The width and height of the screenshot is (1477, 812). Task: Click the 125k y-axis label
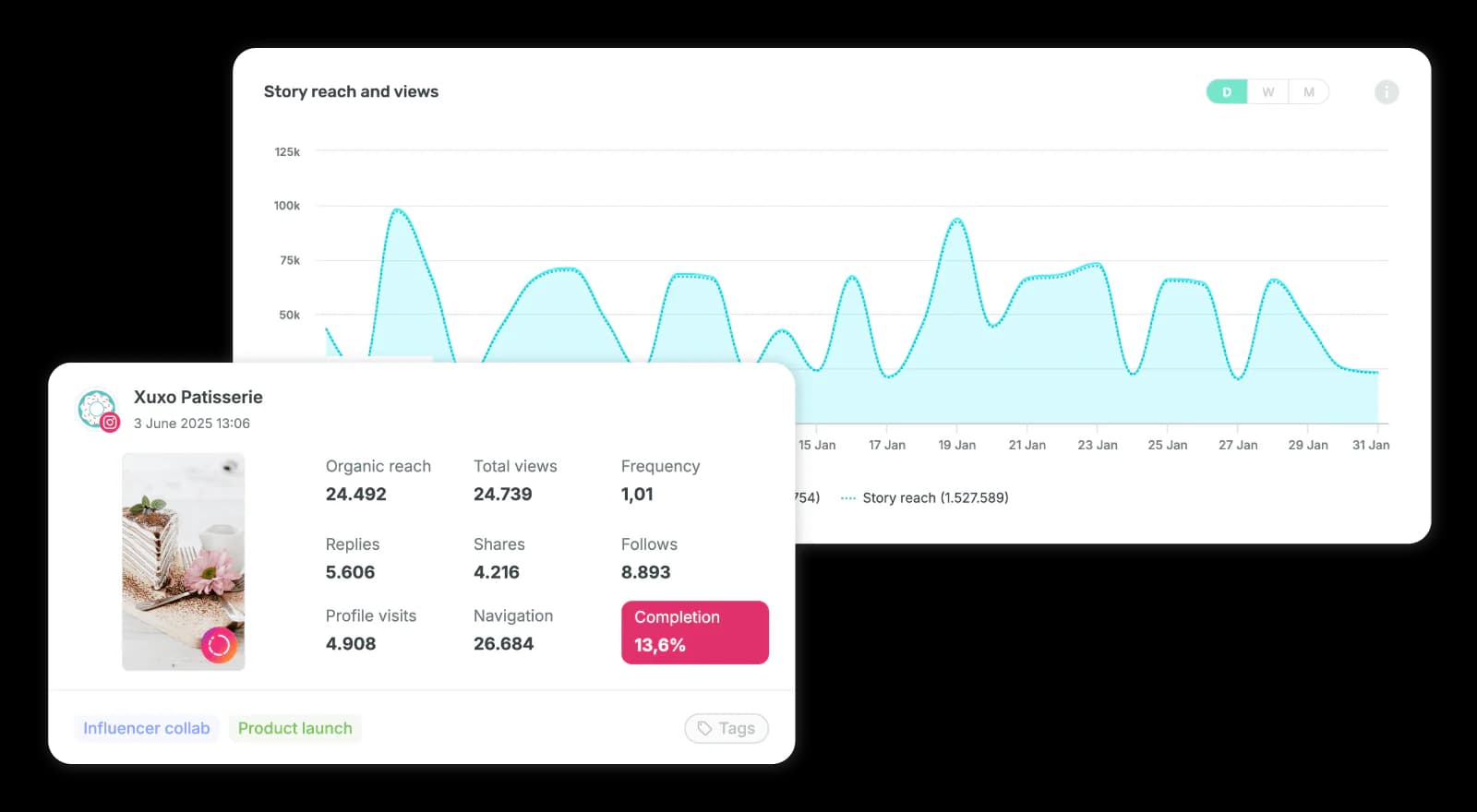pyautogui.click(x=287, y=151)
